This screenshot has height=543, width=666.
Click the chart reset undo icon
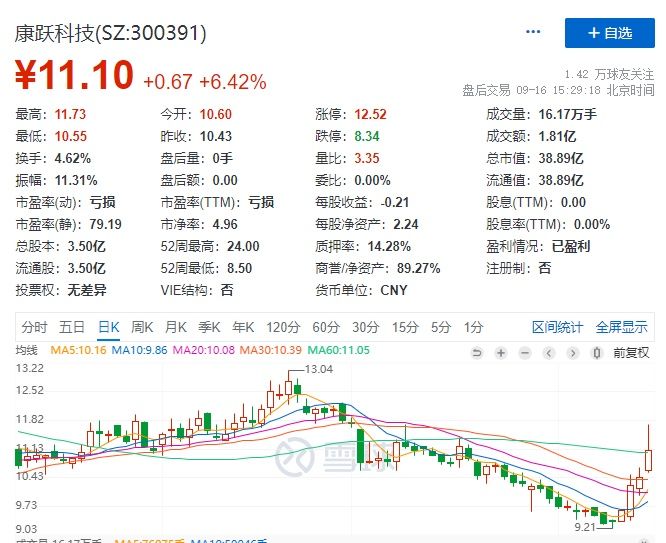(477, 353)
